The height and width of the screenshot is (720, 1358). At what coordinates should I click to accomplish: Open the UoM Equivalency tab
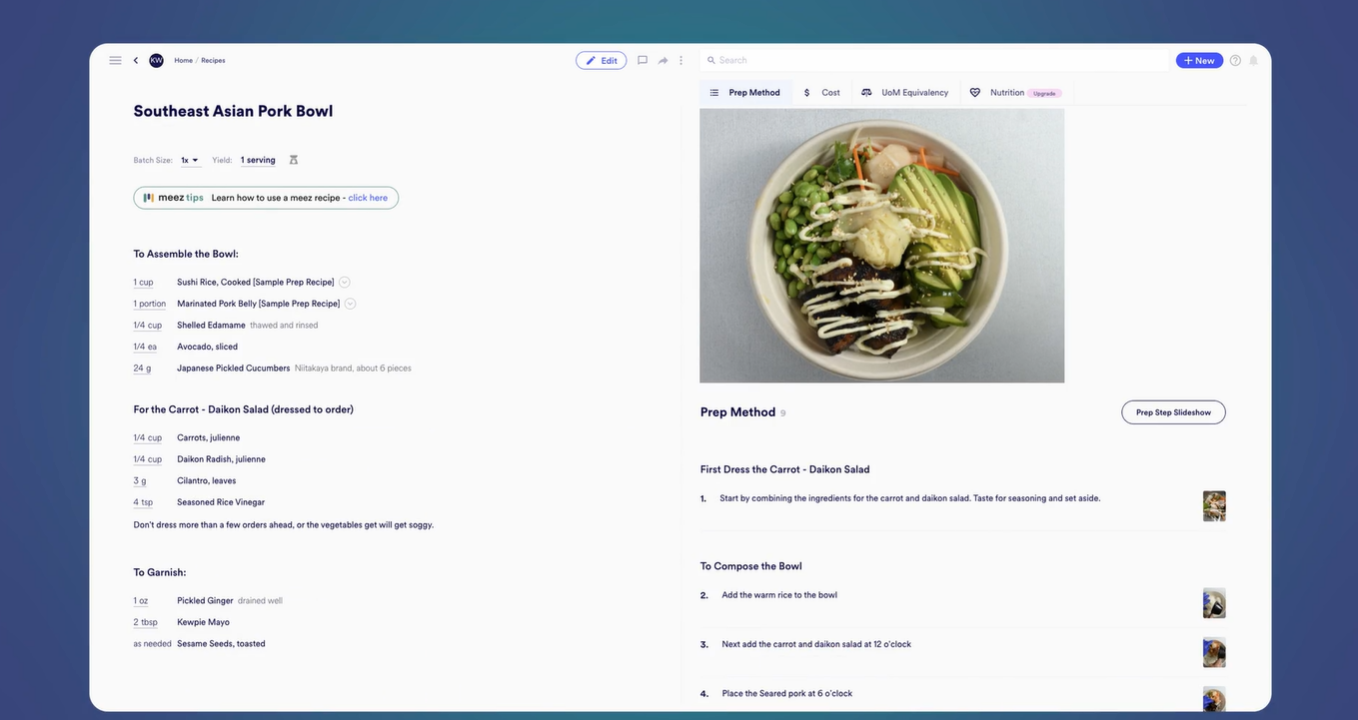tap(905, 93)
